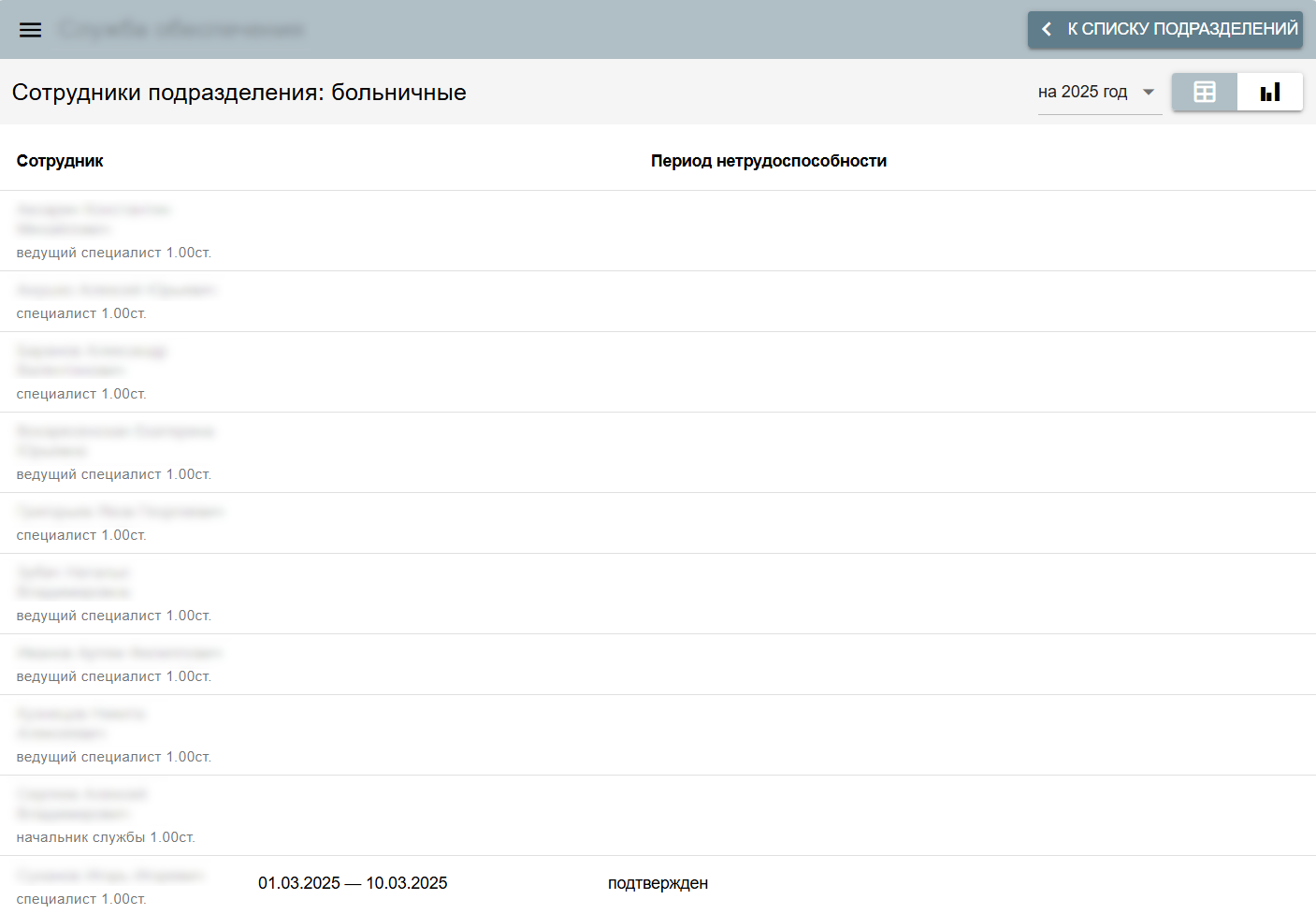Click the 'подтвержден' status text
Screen dimensions: 1316x914
point(658,883)
